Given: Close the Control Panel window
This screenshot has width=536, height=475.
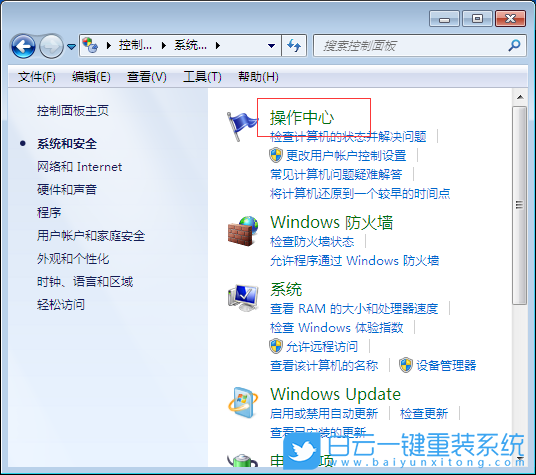Looking at the screenshot, I should (510, 19).
